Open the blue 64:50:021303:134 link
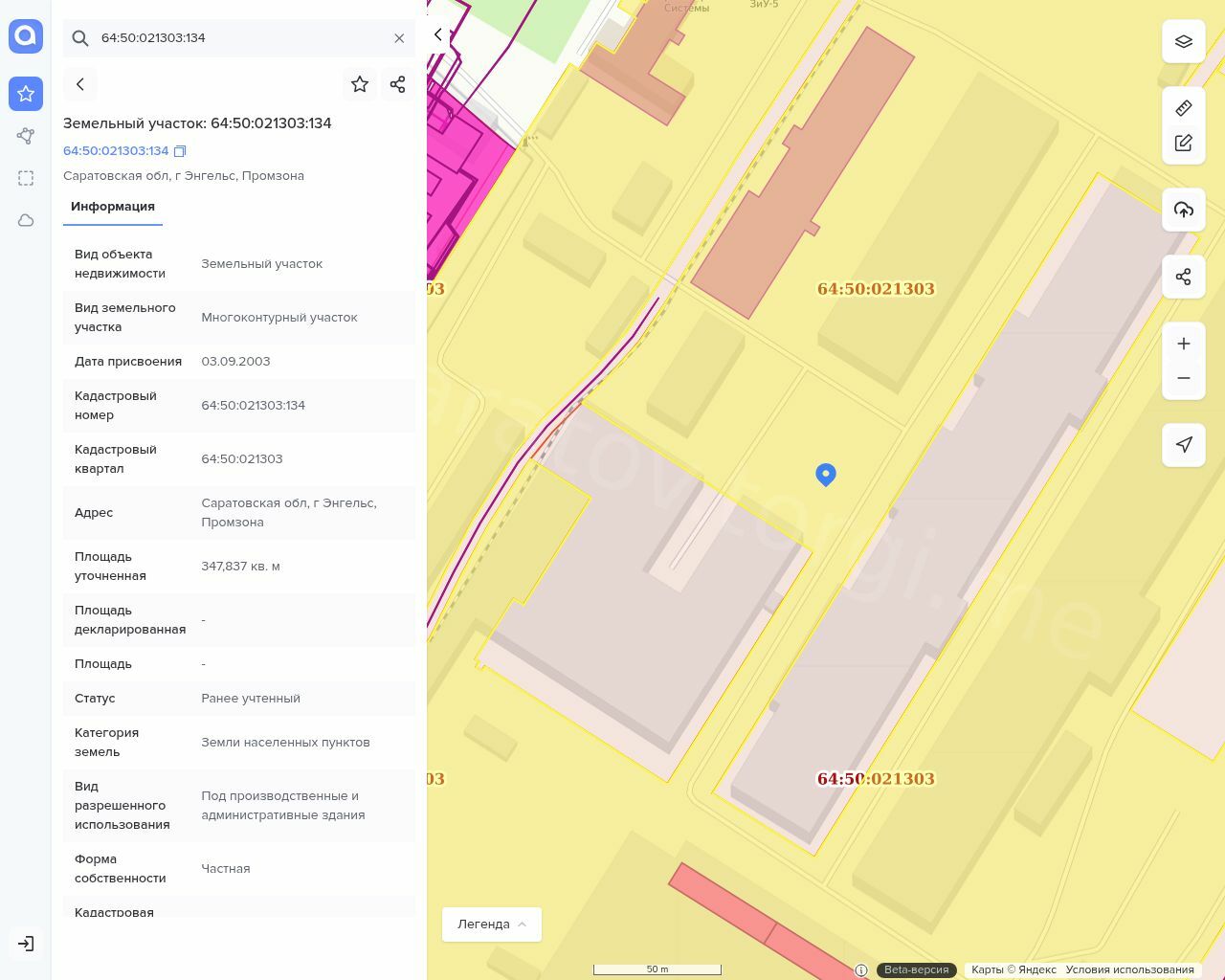Viewport: 1225px width, 980px height. coord(116,151)
